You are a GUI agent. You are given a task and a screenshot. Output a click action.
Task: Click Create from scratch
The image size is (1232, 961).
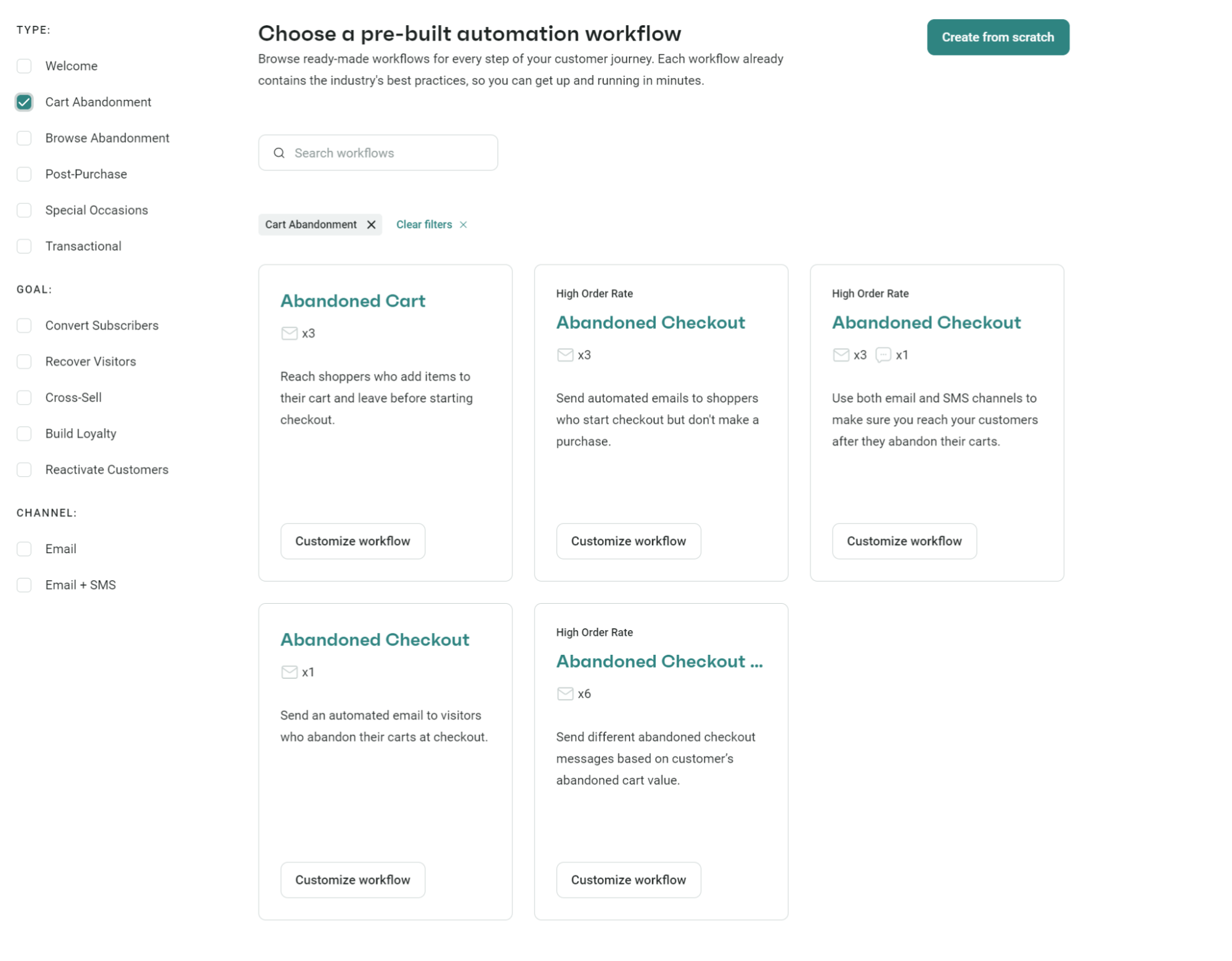997,37
